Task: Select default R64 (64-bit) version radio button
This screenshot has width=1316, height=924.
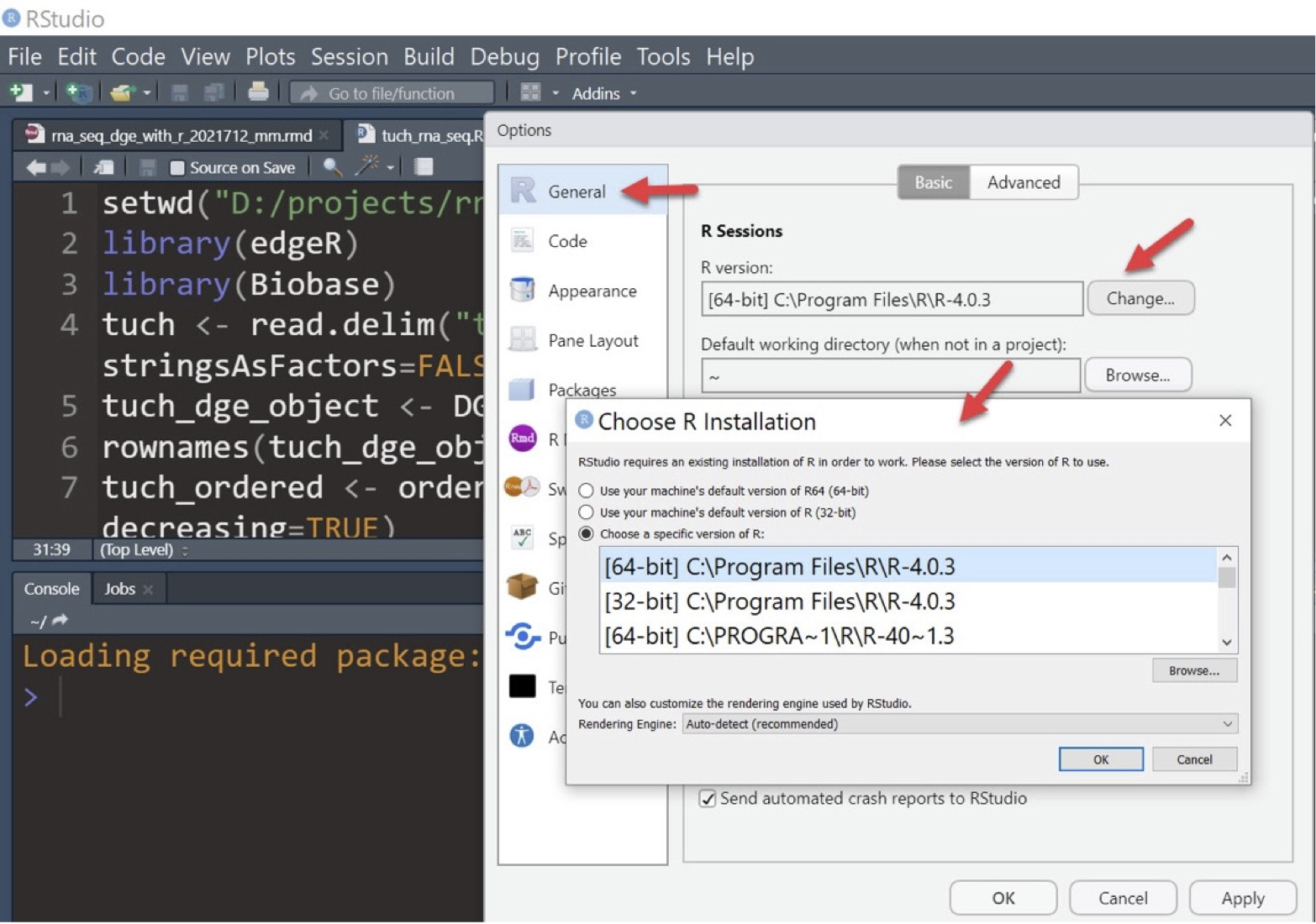Action: click(x=587, y=491)
